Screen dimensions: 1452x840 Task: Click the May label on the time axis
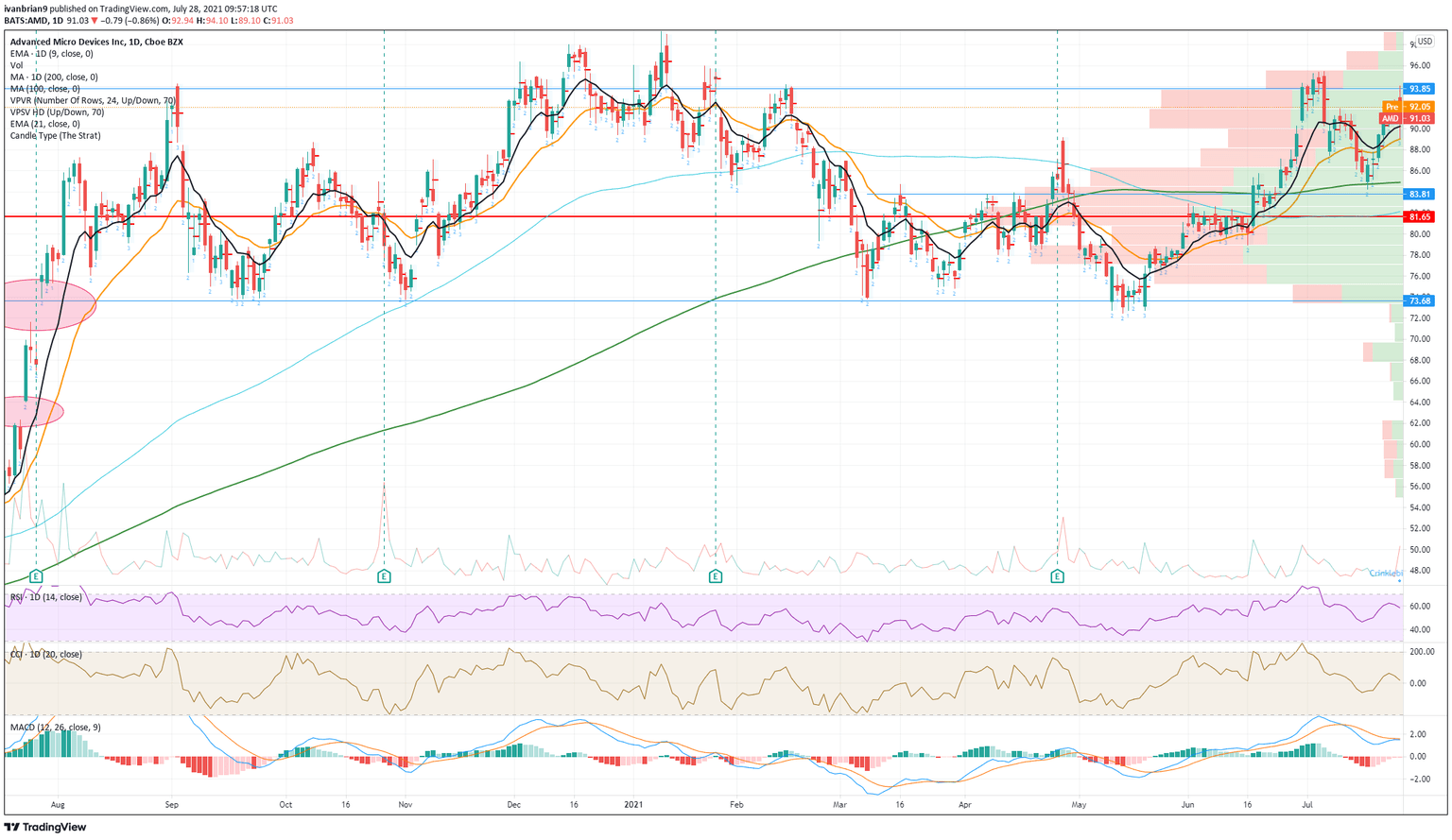1080,805
